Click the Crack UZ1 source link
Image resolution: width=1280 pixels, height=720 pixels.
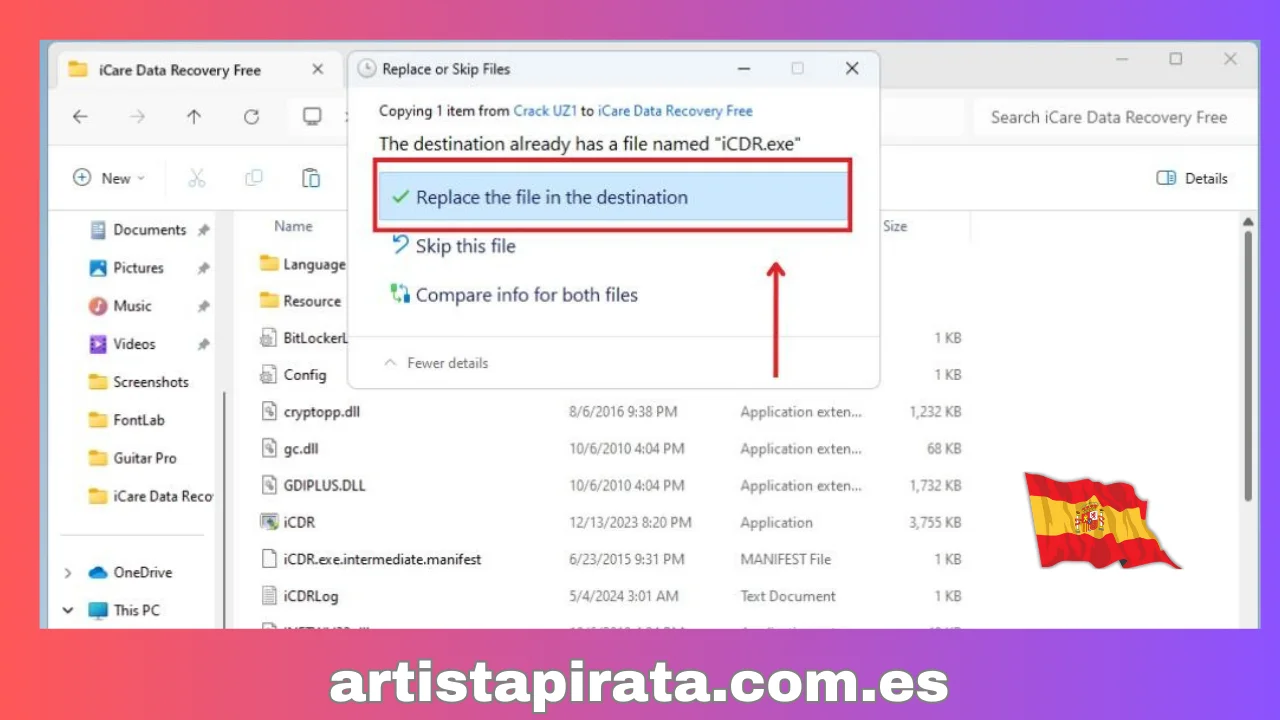point(545,111)
